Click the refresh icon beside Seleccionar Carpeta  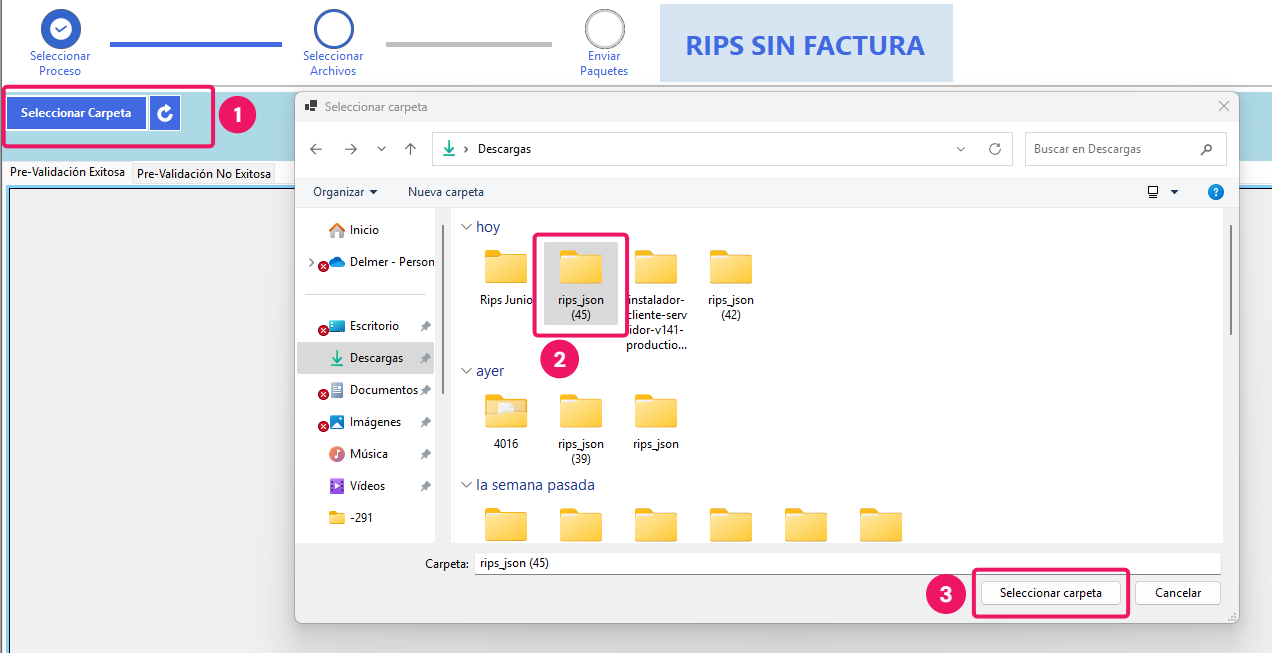[165, 113]
